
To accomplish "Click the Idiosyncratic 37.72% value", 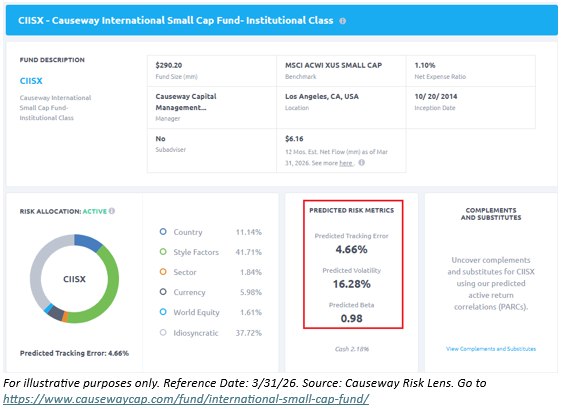I will click(x=249, y=333).
